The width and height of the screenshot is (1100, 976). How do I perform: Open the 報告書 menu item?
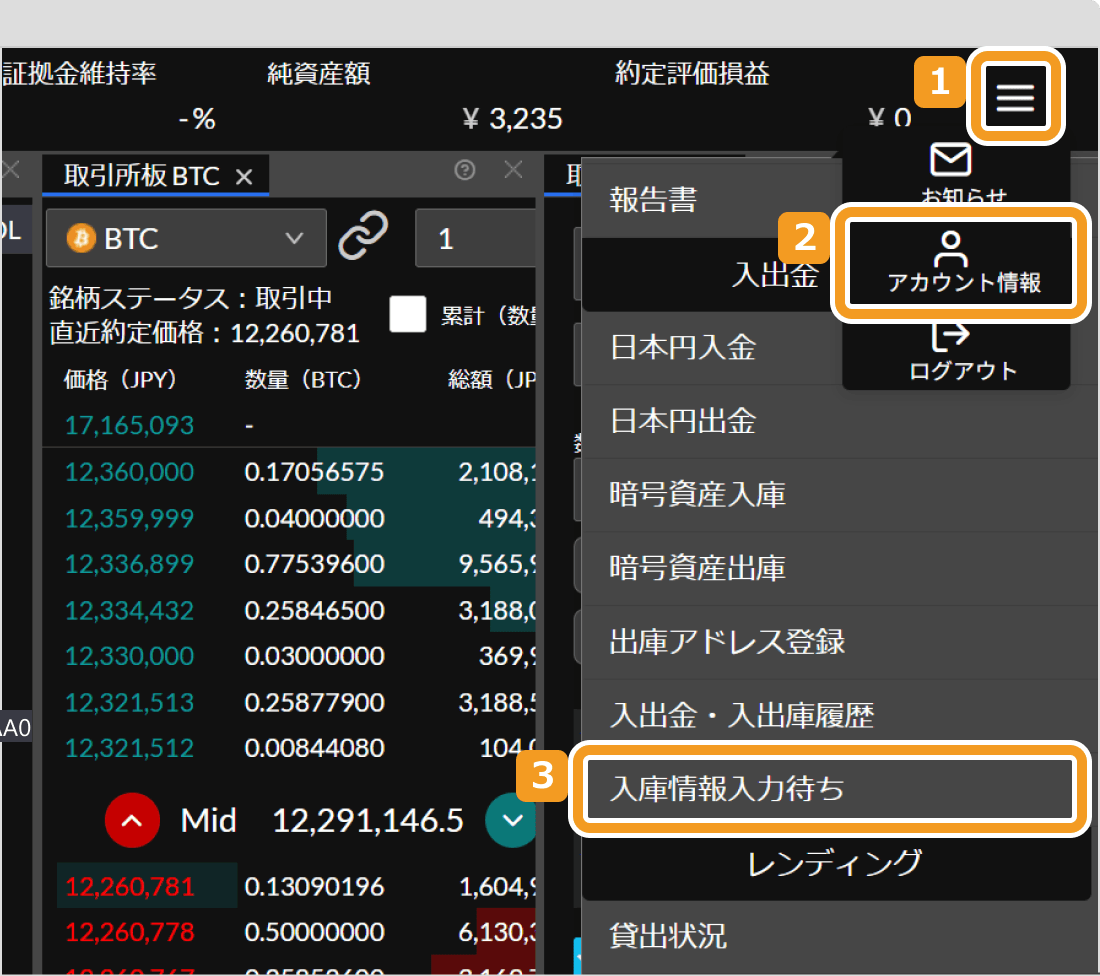point(711,200)
